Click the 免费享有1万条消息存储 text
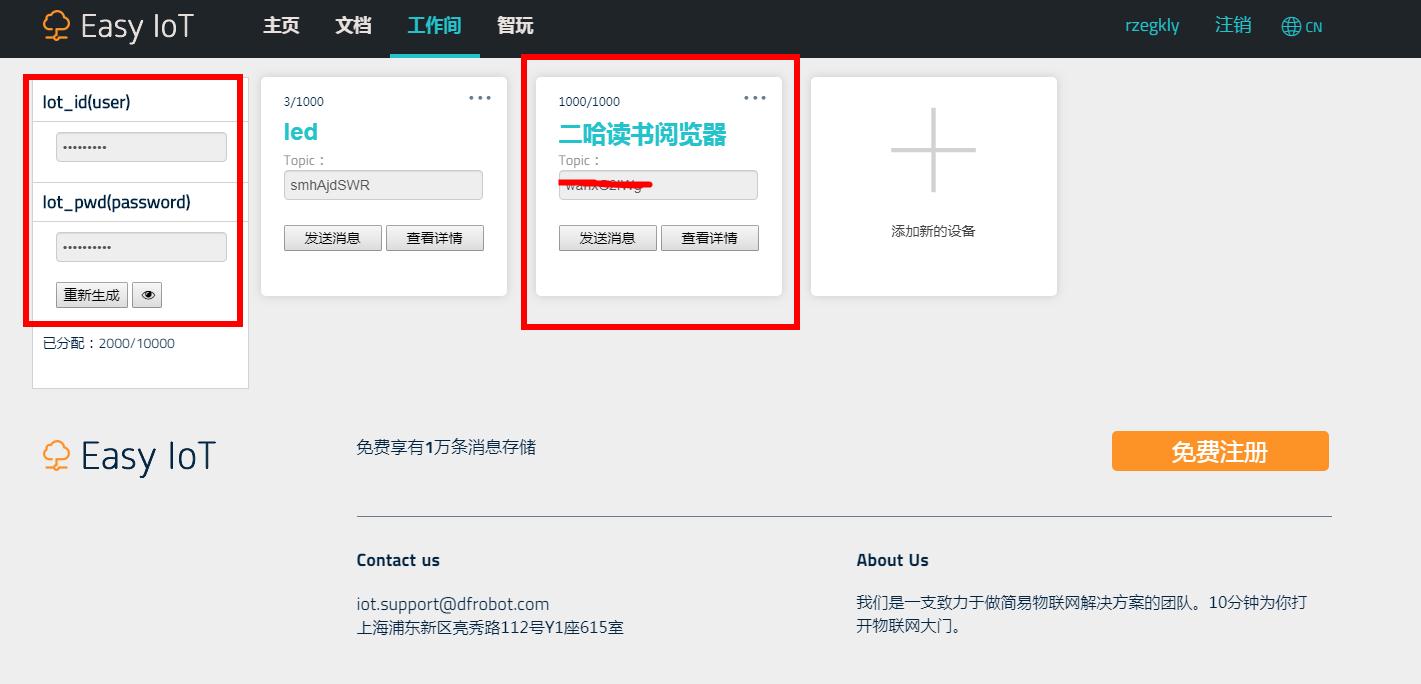The height and width of the screenshot is (684, 1421). click(446, 447)
